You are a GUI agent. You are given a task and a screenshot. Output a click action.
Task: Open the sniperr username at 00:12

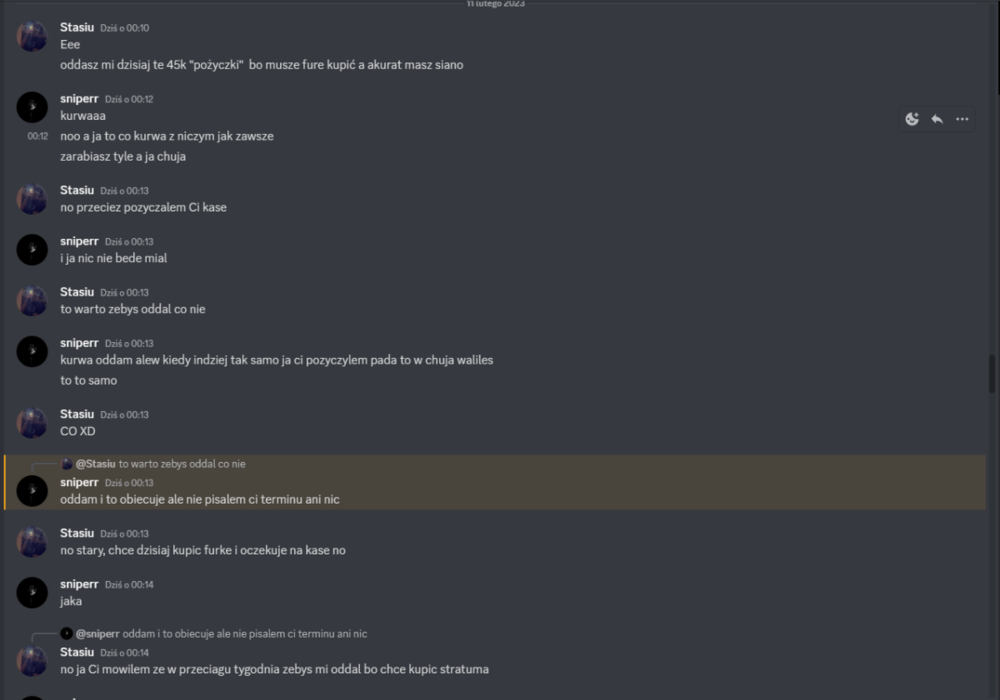(79, 99)
